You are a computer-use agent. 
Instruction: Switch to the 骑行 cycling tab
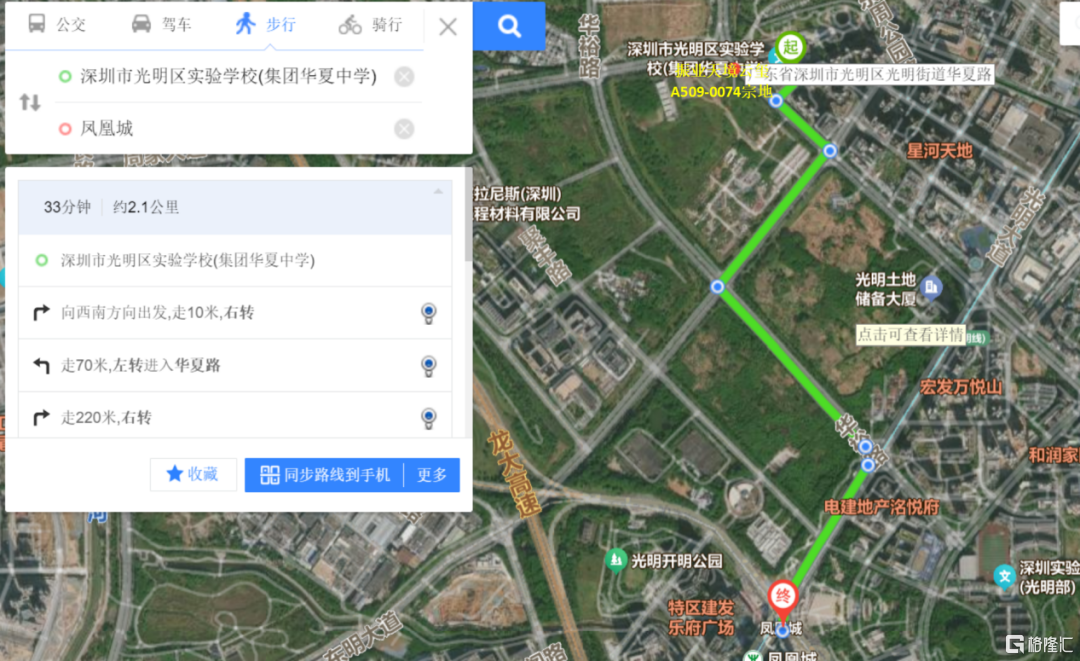point(371,25)
